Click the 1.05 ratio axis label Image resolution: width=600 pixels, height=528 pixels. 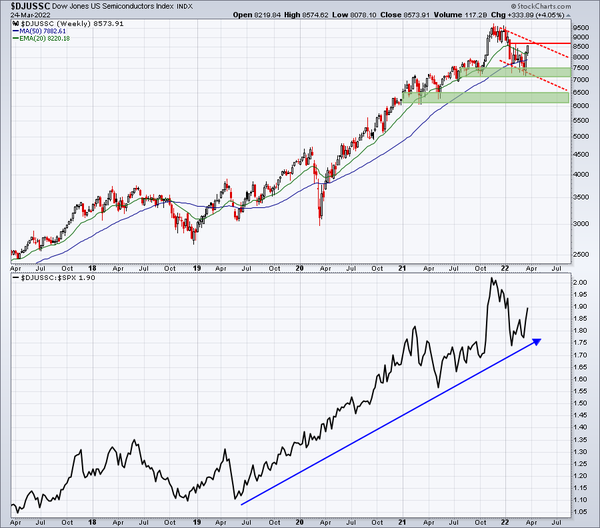point(580,512)
